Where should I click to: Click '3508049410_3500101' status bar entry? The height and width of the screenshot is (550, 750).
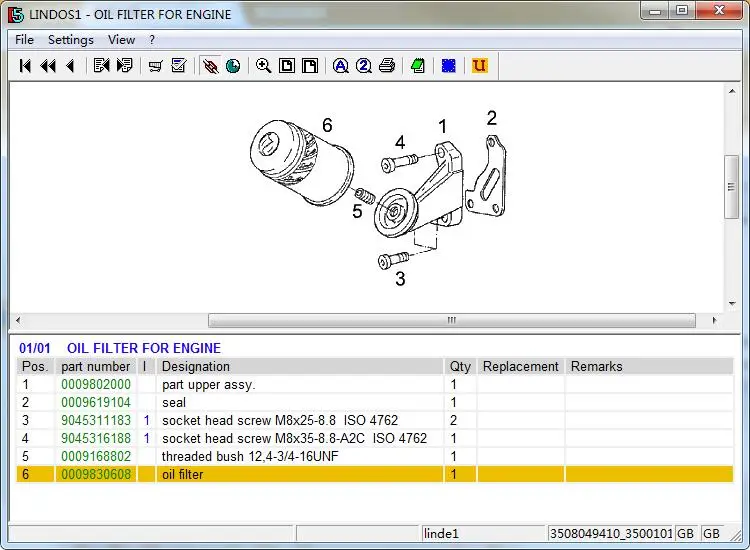611,533
